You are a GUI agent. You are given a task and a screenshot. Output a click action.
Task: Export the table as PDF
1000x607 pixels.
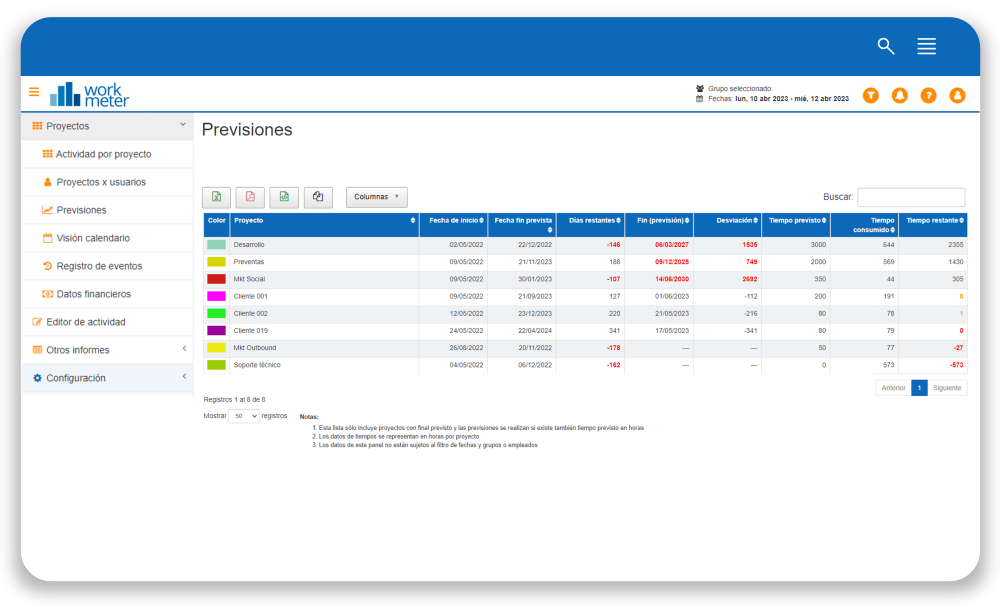[x=250, y=197]
